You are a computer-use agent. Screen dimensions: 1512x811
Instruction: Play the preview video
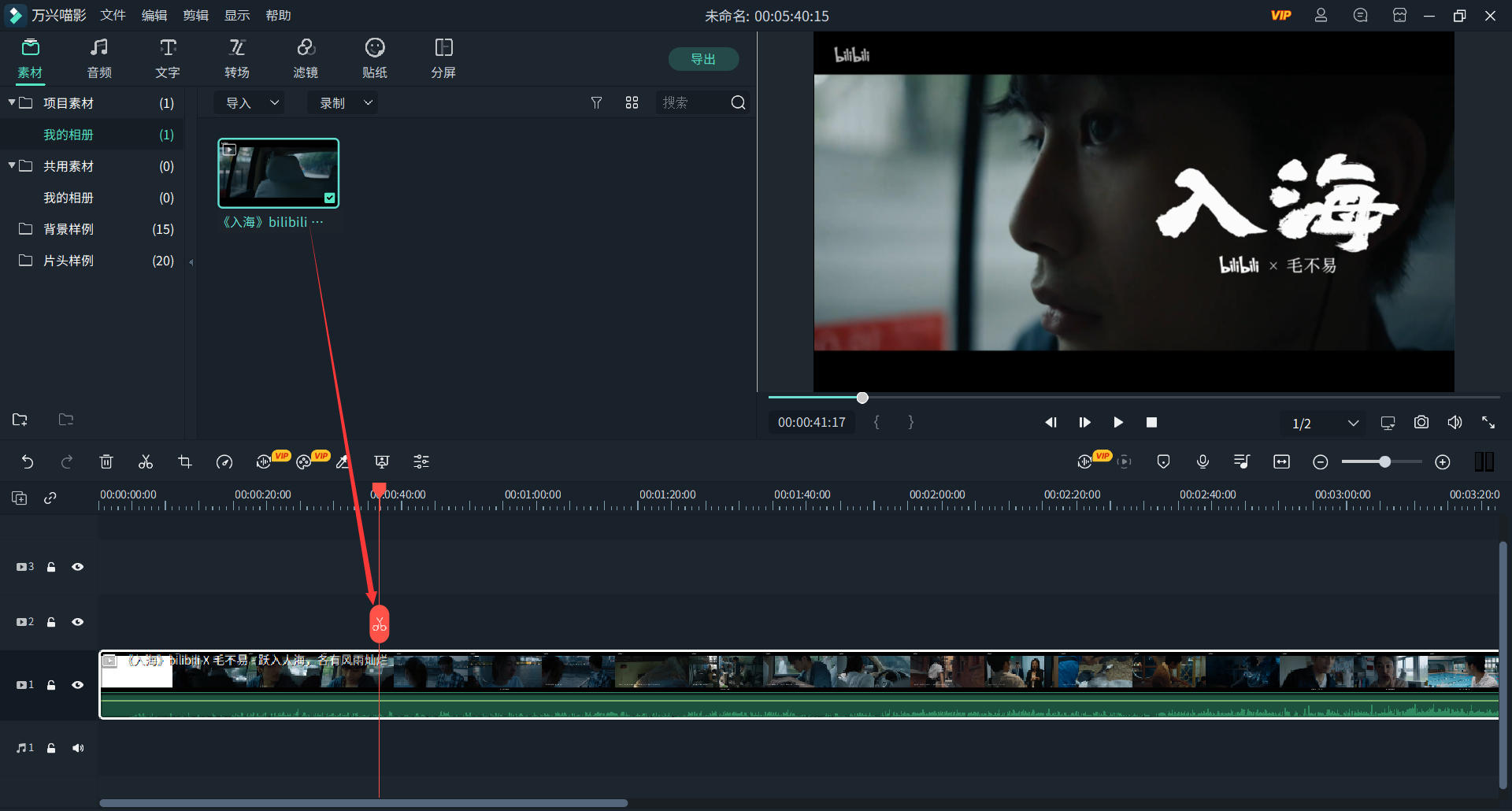click(1118, 423)
